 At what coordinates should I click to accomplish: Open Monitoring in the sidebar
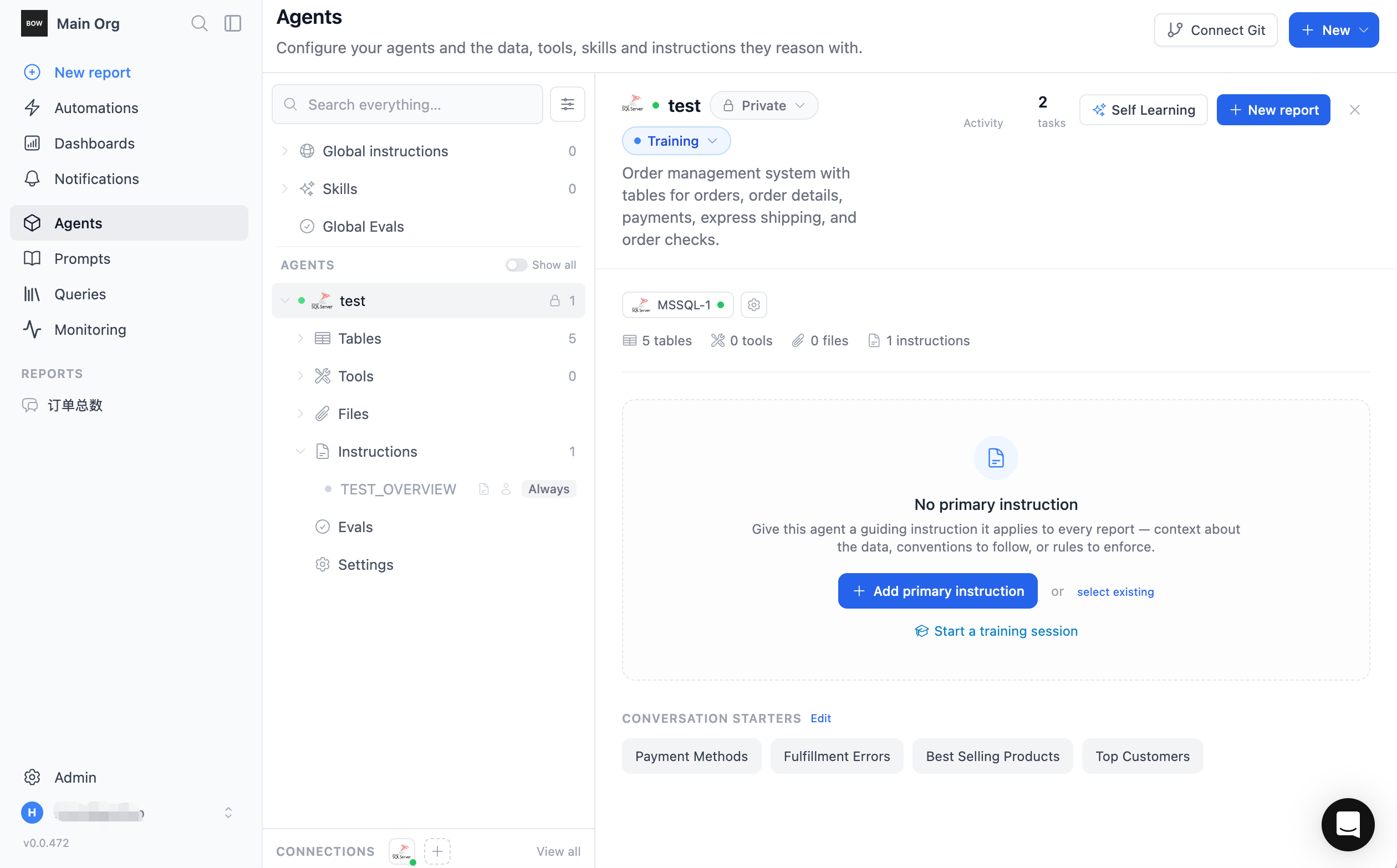129,329
